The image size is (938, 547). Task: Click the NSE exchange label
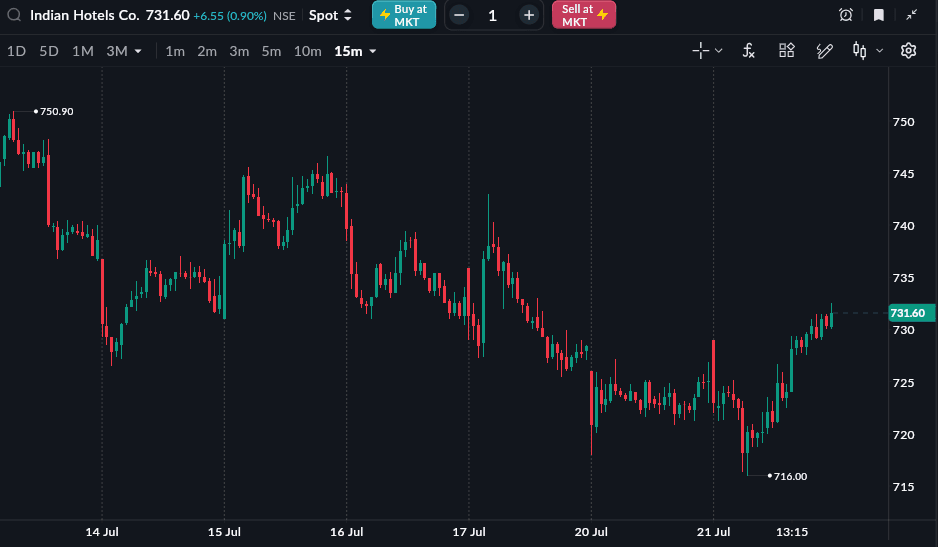pos(284,16)
